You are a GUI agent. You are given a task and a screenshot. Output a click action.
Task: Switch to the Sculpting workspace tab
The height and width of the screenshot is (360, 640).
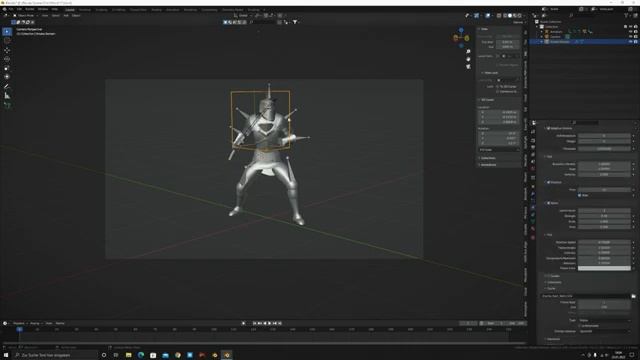tap(101, 9)
